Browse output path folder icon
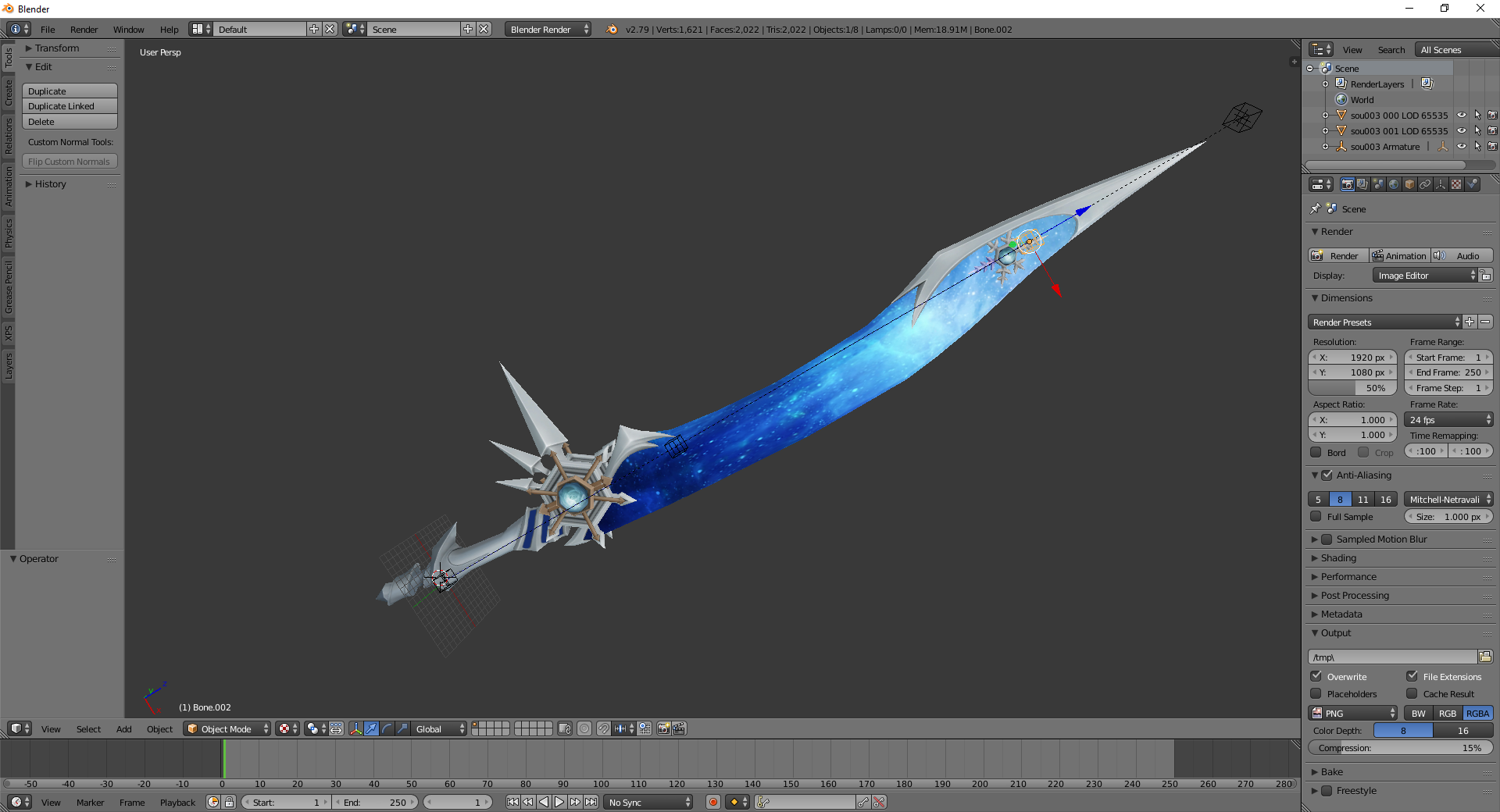 click(1485, 657)
